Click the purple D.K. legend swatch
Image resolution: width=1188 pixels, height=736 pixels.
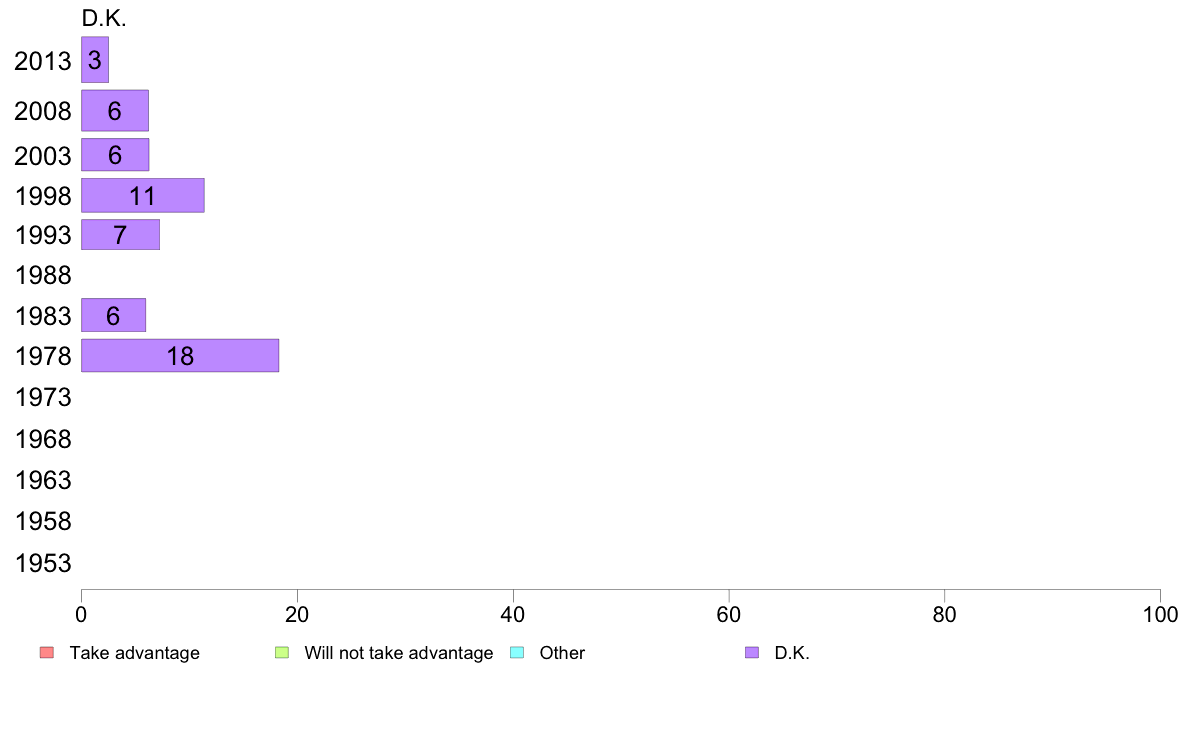click(751, 653)
